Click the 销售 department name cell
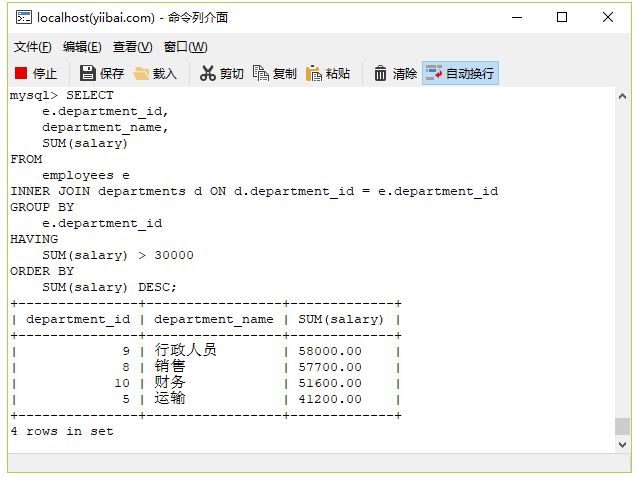 (170, 366)
